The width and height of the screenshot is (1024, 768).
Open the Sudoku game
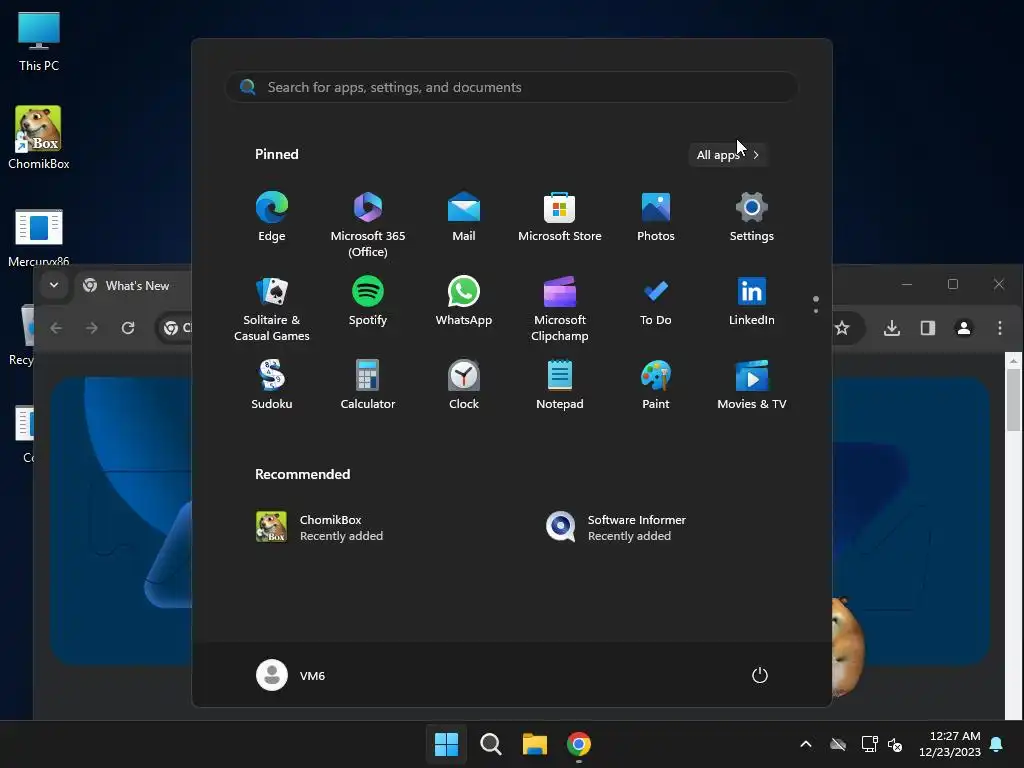click(272, 385)
